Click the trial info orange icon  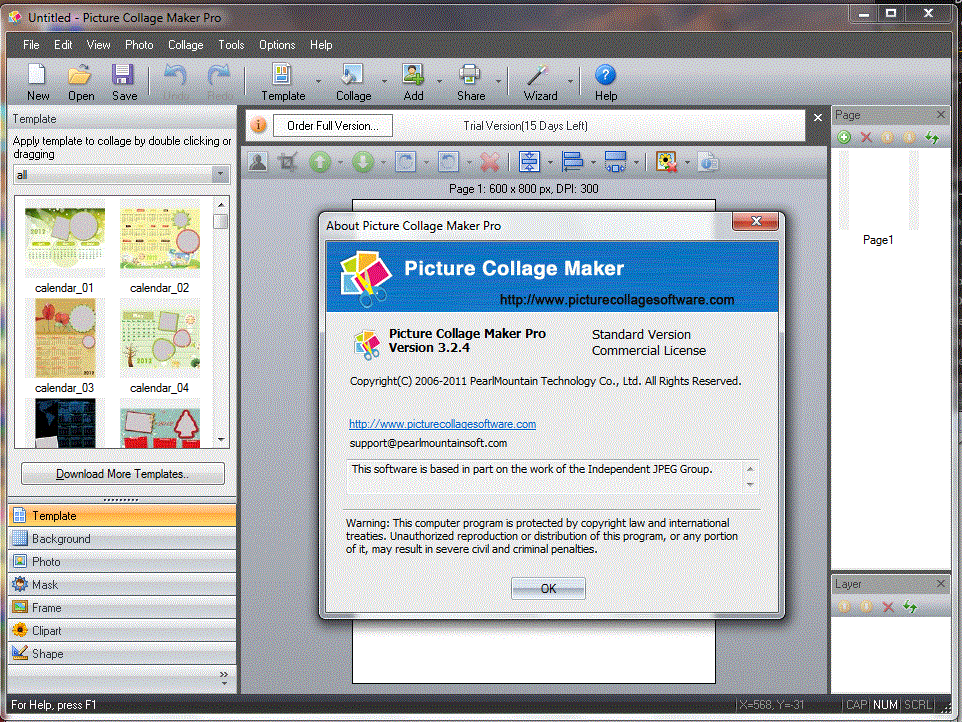[x=259, y=125]
